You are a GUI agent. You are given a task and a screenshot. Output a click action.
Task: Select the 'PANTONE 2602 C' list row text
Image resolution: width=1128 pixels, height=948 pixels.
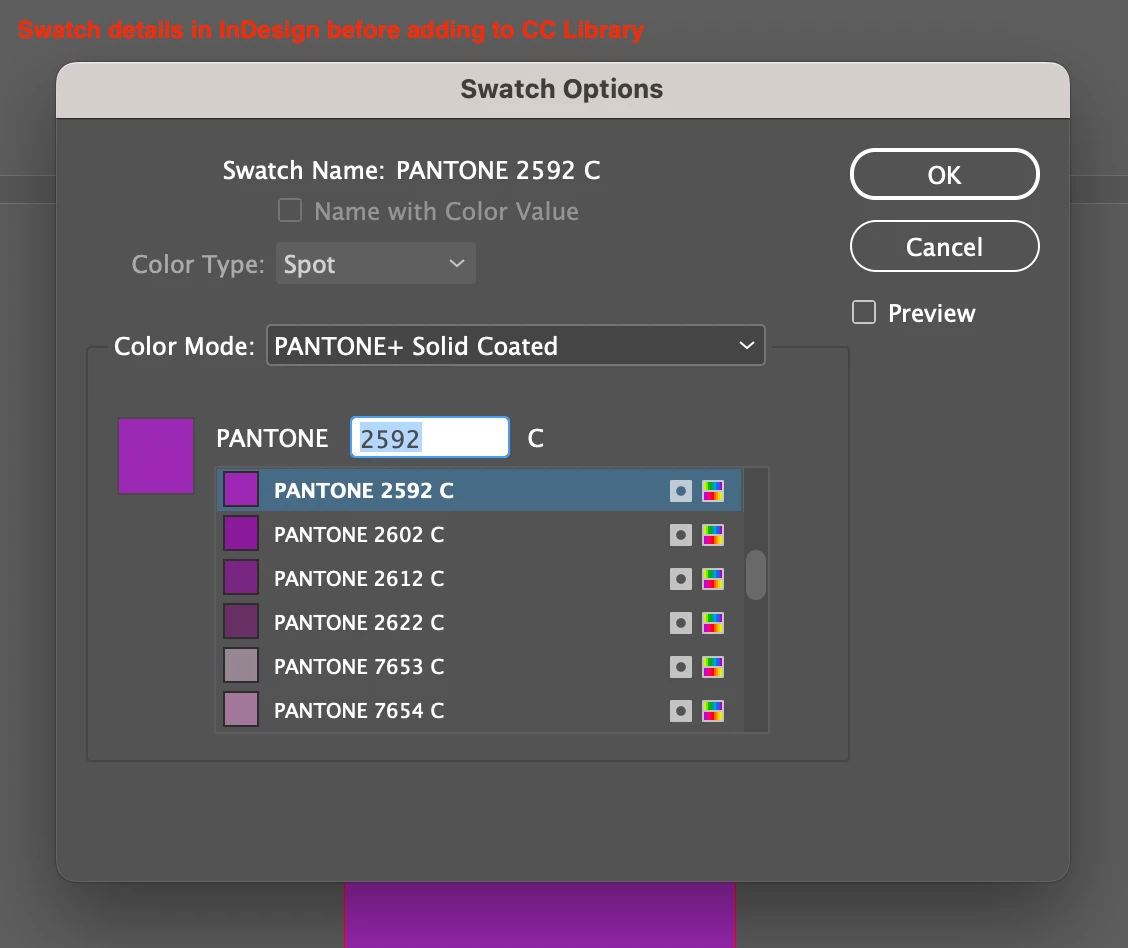pyautogui.click(x=359, y=534)
